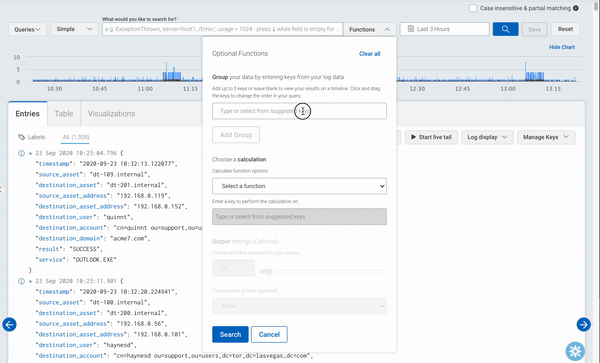Viewport: 600px width, 363px height.
Task: Collapse the Functions panel chevron
Action: pos(387,29)
